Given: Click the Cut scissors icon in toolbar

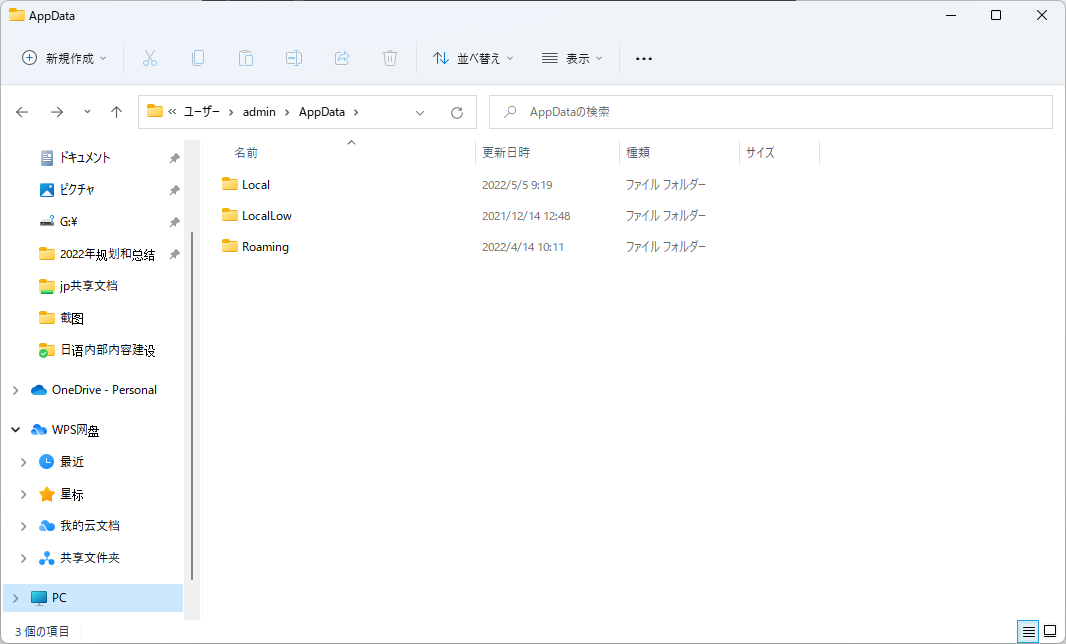Looking at the screenshot, I should tap(150, 58).
